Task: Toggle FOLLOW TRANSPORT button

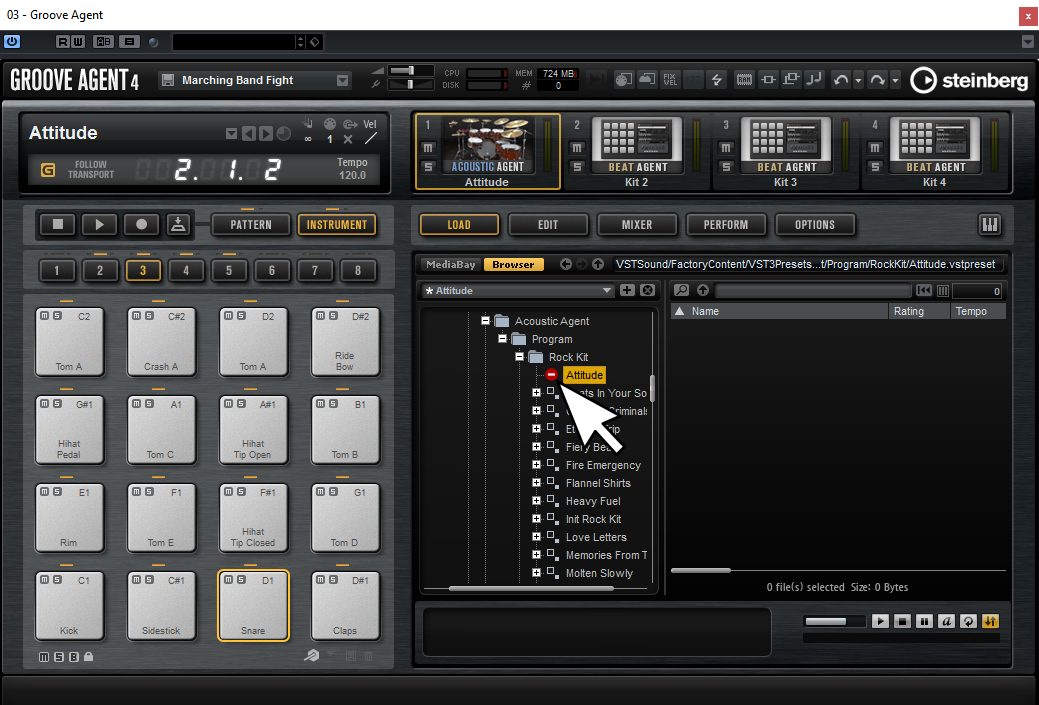Action: click(48, 170)
